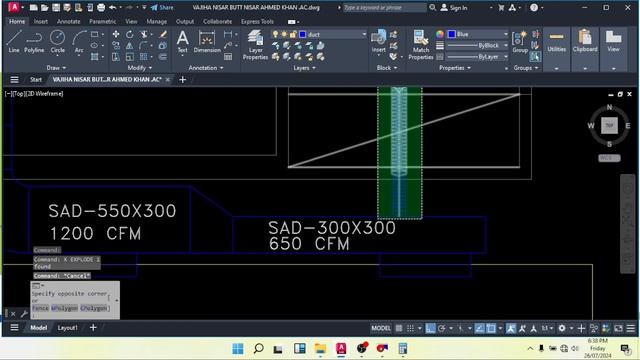
Task: Click the Plot (print) icon
Action: tap(101, 7)
